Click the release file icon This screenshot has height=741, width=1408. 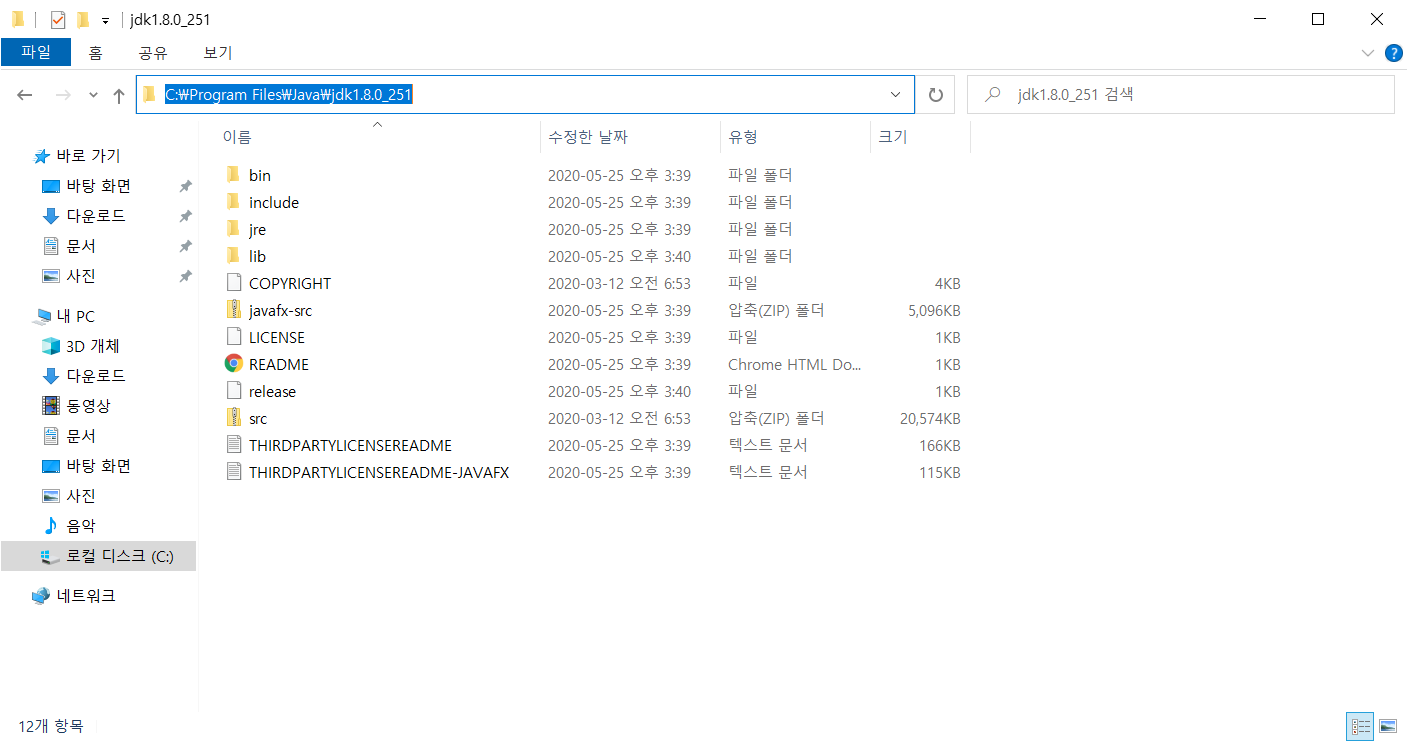click(233, 391)
